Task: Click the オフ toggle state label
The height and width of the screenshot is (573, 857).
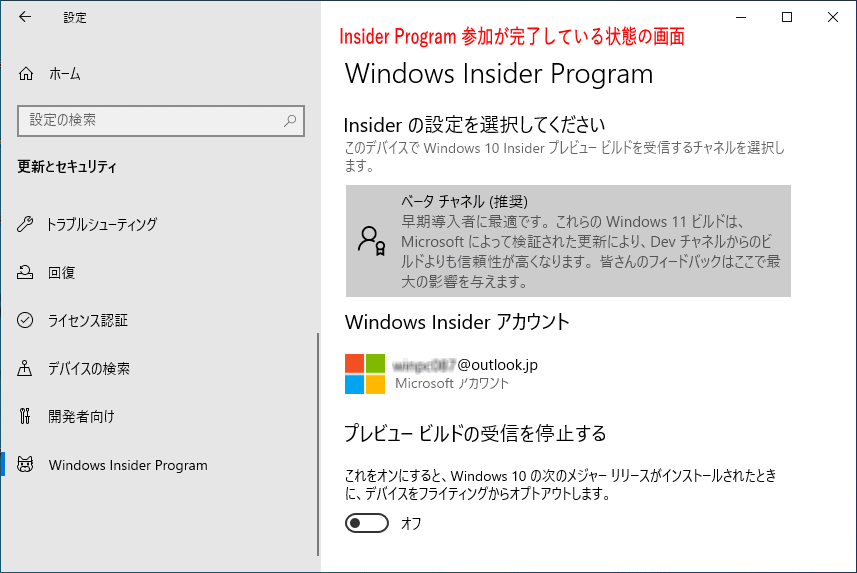Action: (411, 524)
